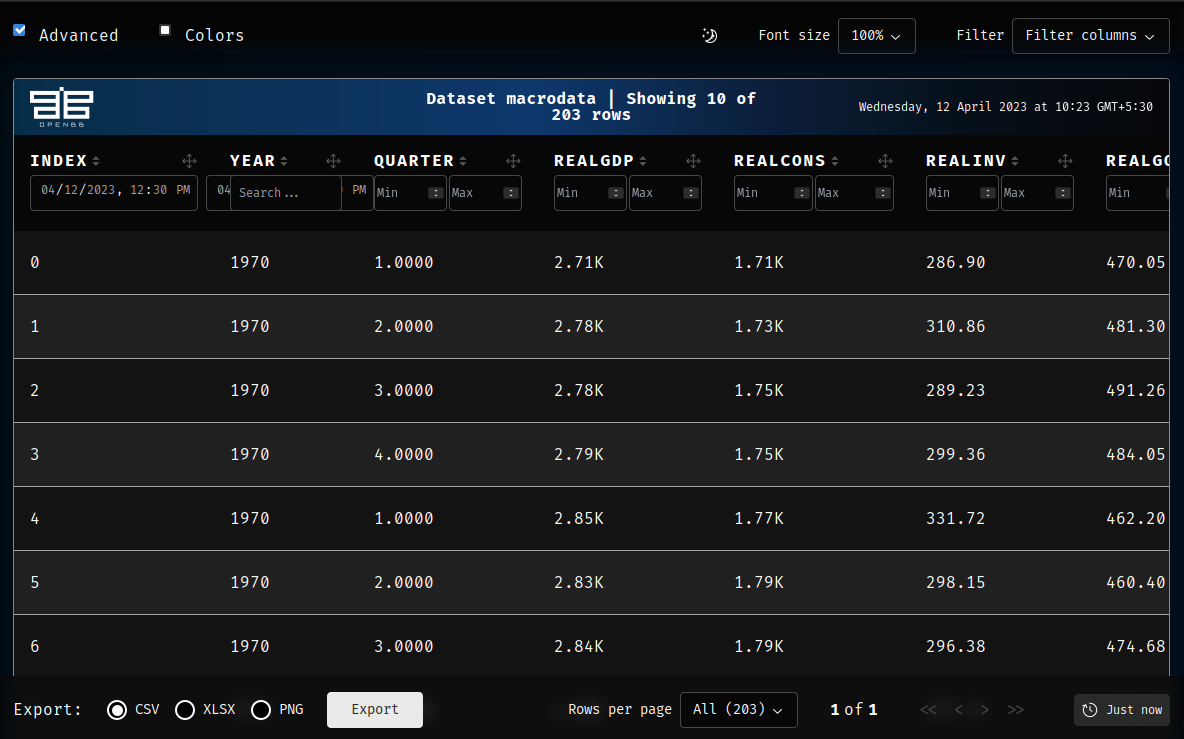The height and width of the screenshot is (739, 1184).
Task: Click the REALINV Min input field
Action: [x=962, y=193]
